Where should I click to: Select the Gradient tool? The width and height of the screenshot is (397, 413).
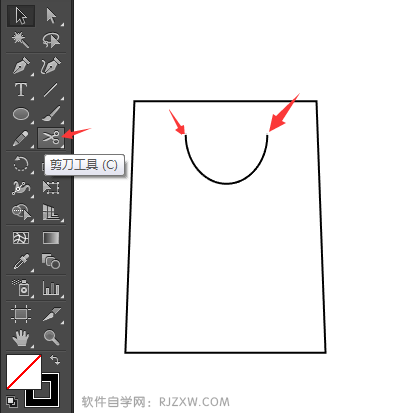click(51, 238)
